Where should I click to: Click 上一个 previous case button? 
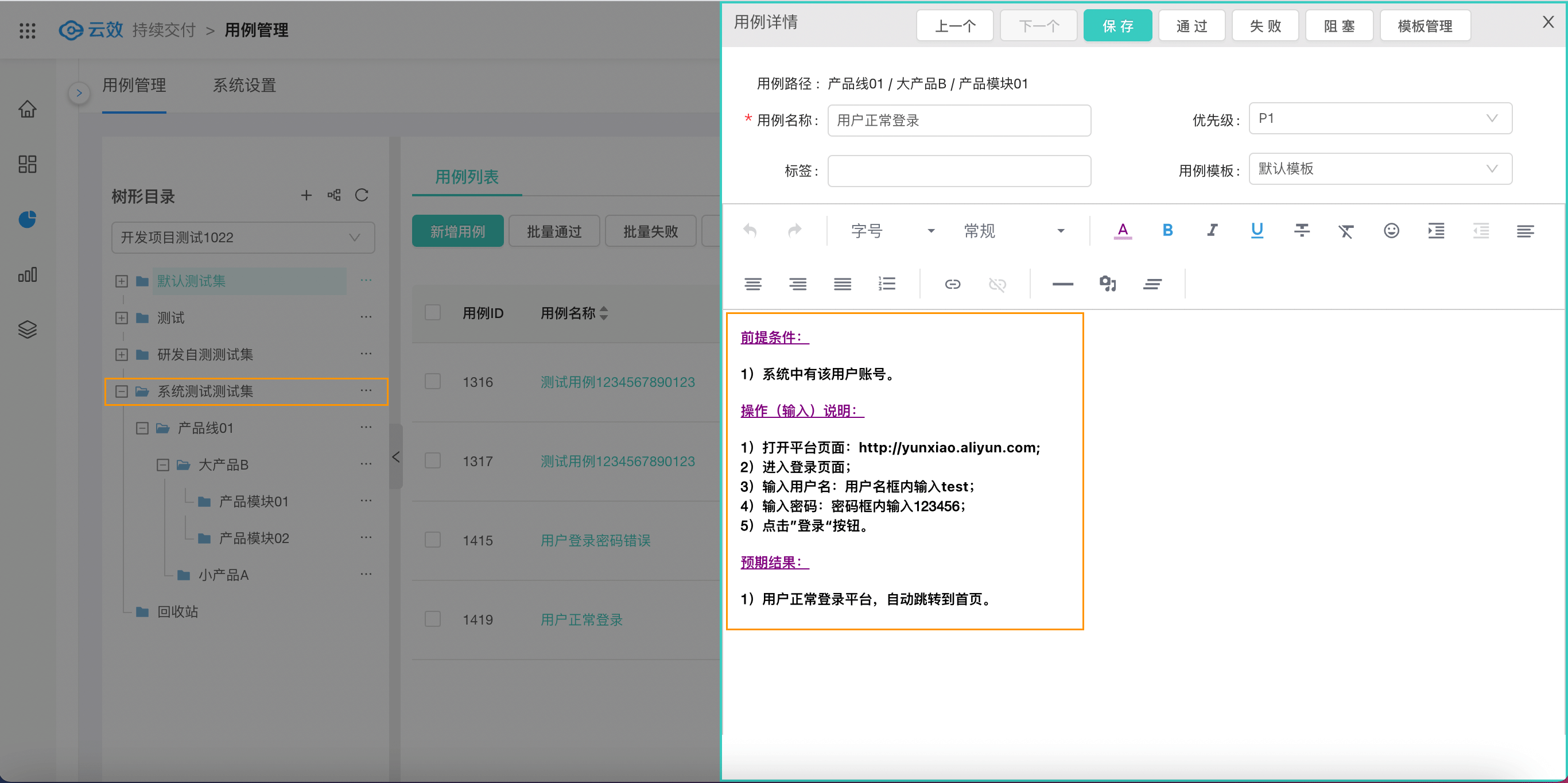point(954,26)
